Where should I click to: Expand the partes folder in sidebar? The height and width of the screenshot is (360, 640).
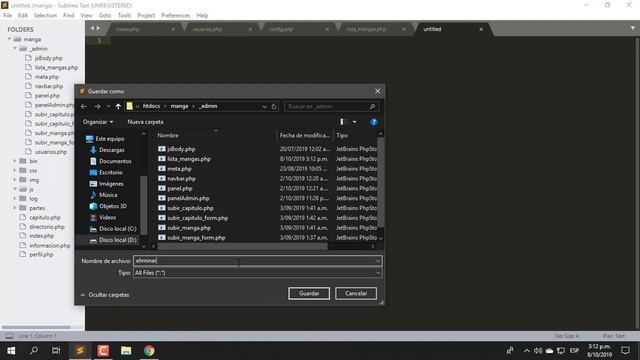15,208
